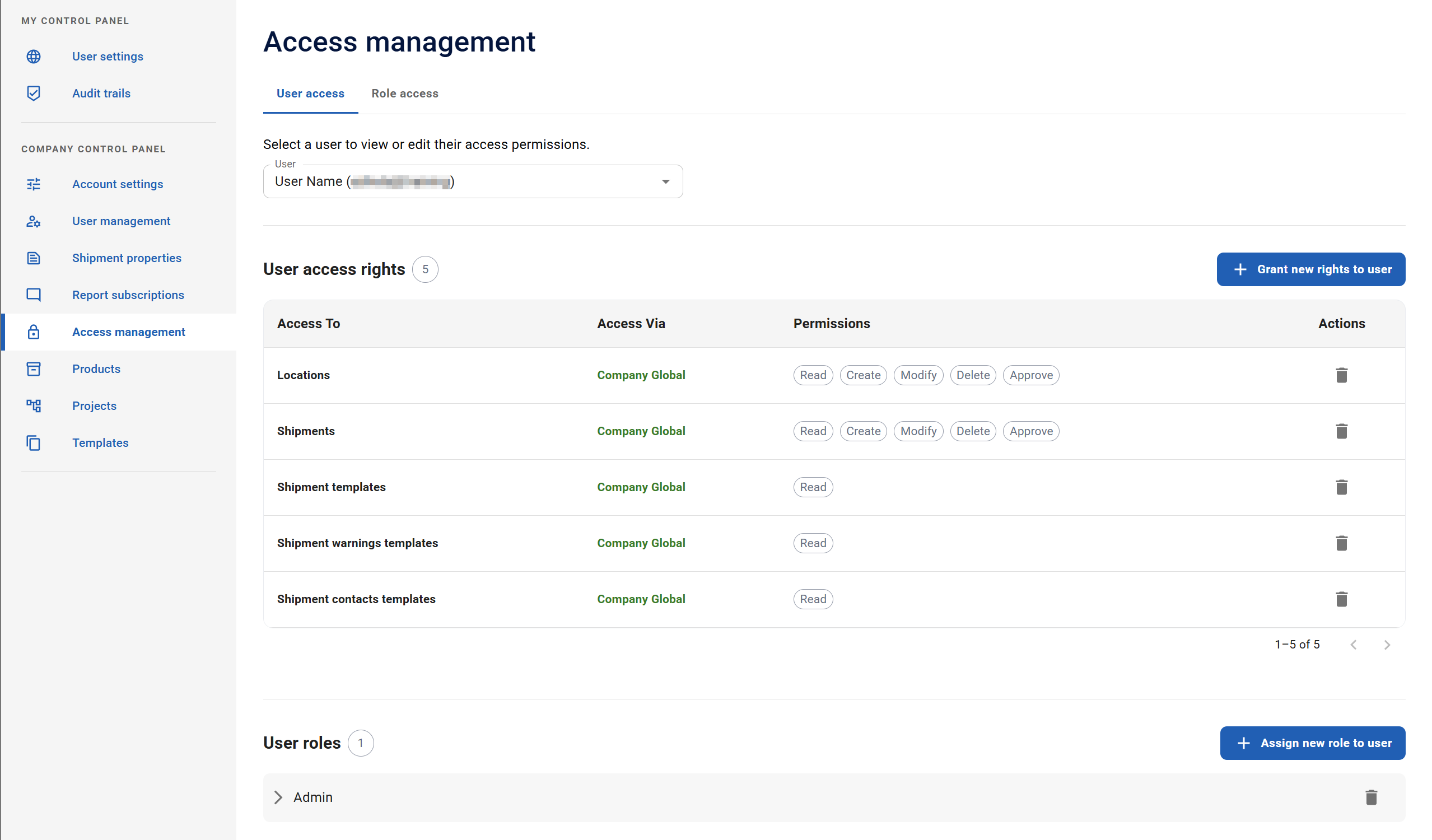Screen dimensions: 1432x840
Task: Click the Read chip in Shipments row
Action: [813, 431]
